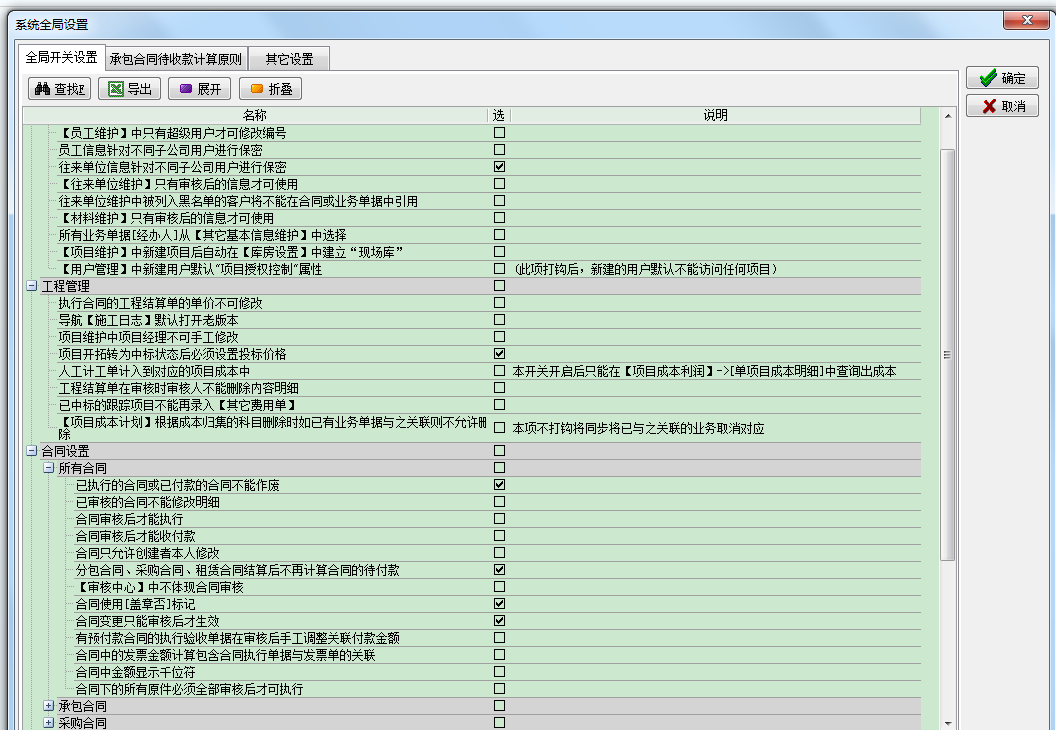Switch to 承包合同待收款计算原则 tab

(176, 59)
